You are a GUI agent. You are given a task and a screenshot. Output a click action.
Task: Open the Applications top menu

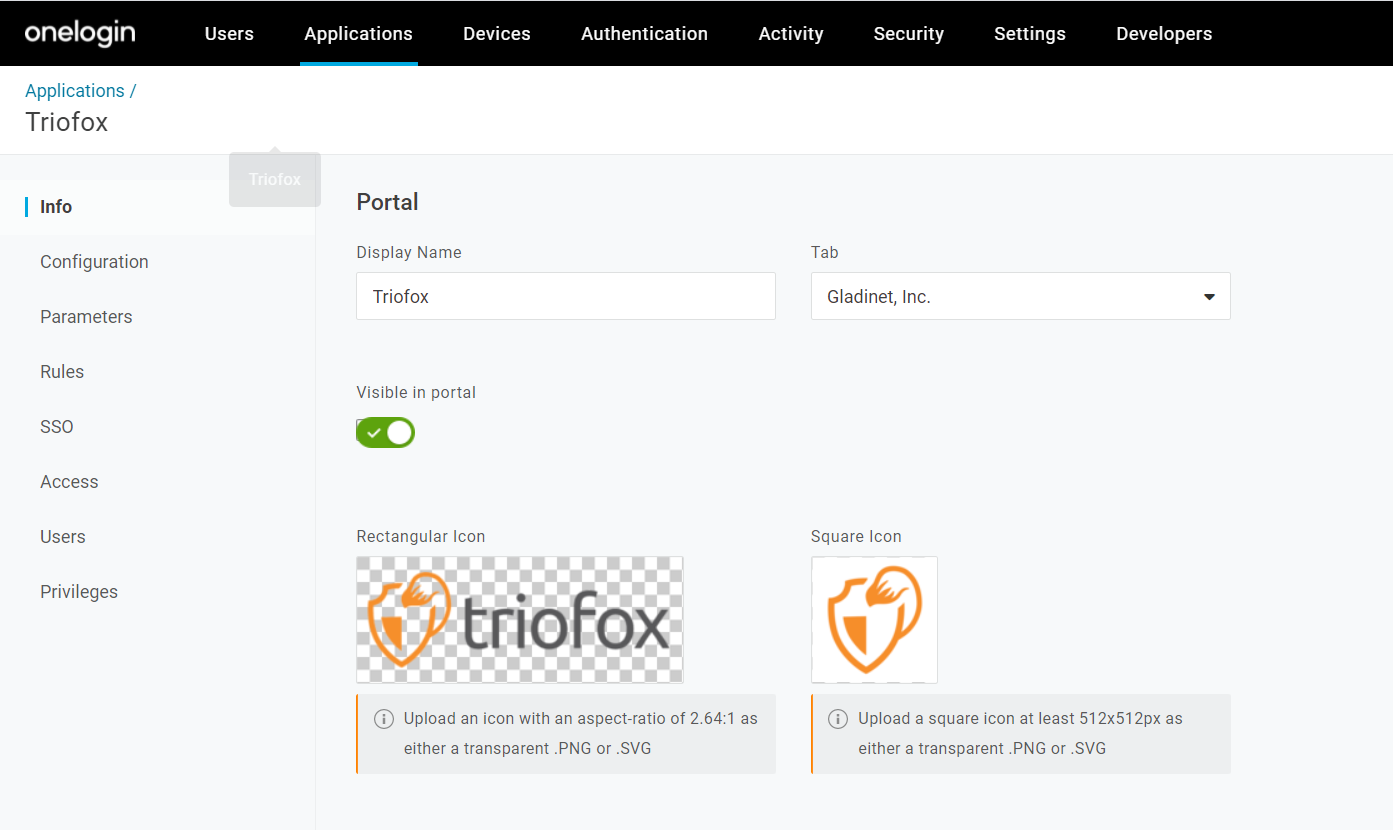[x=358, y=33]
